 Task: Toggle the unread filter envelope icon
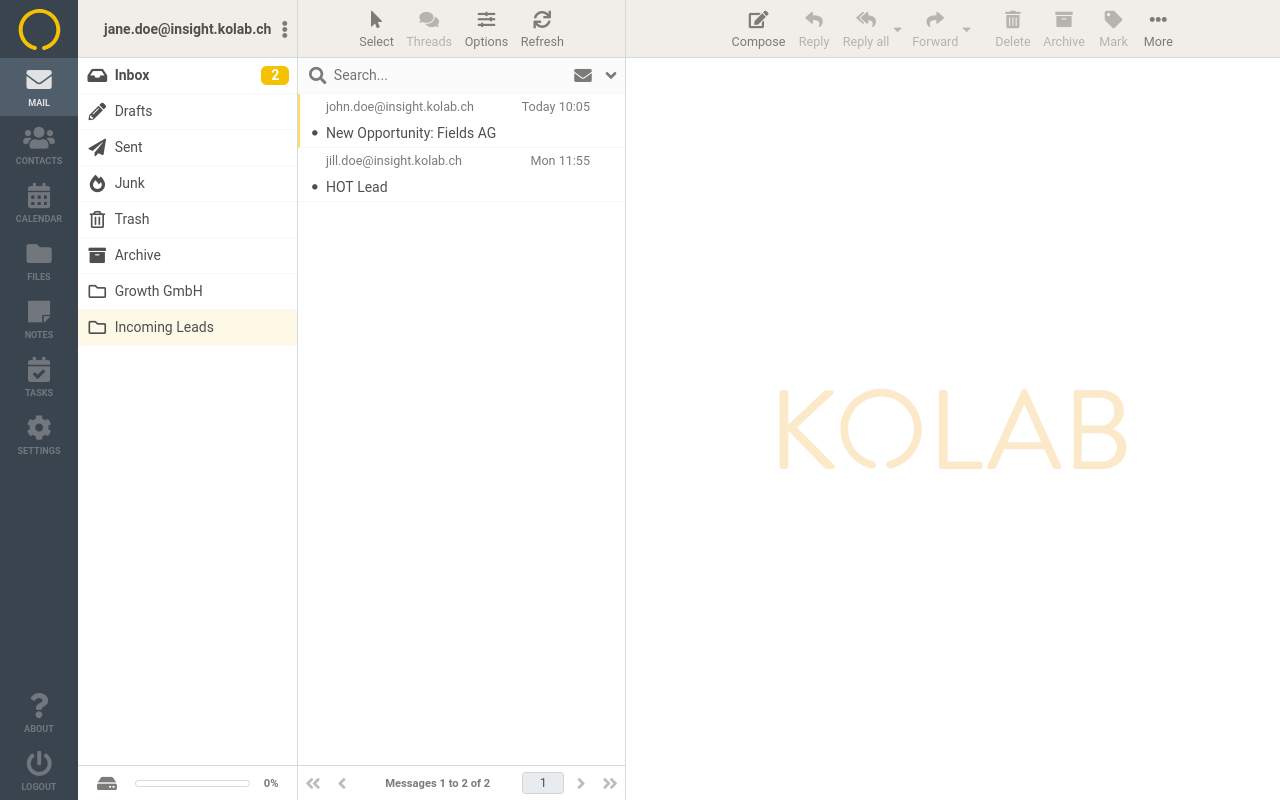(x=583, y=75)
